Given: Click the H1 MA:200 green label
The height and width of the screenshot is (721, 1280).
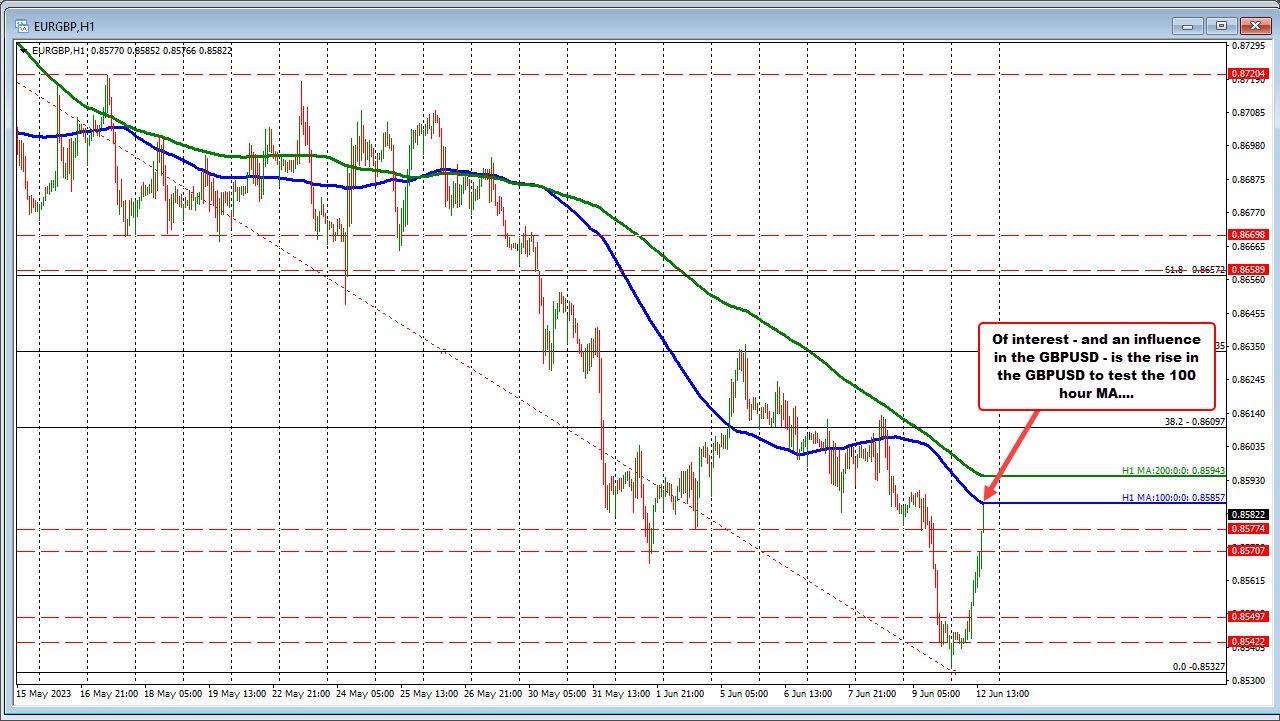Looking at the screenshot, I should tap(1173, 470).
